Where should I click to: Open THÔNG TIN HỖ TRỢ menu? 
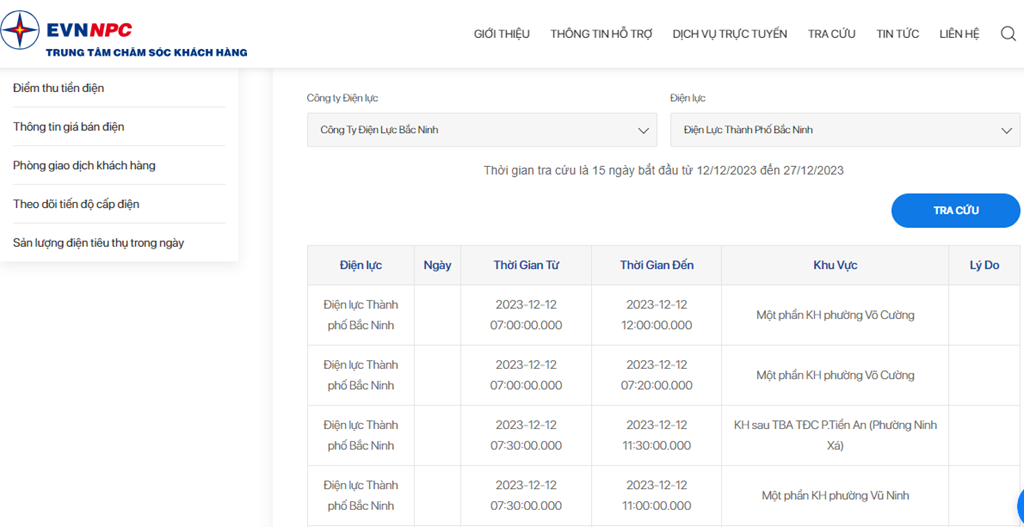601,34
